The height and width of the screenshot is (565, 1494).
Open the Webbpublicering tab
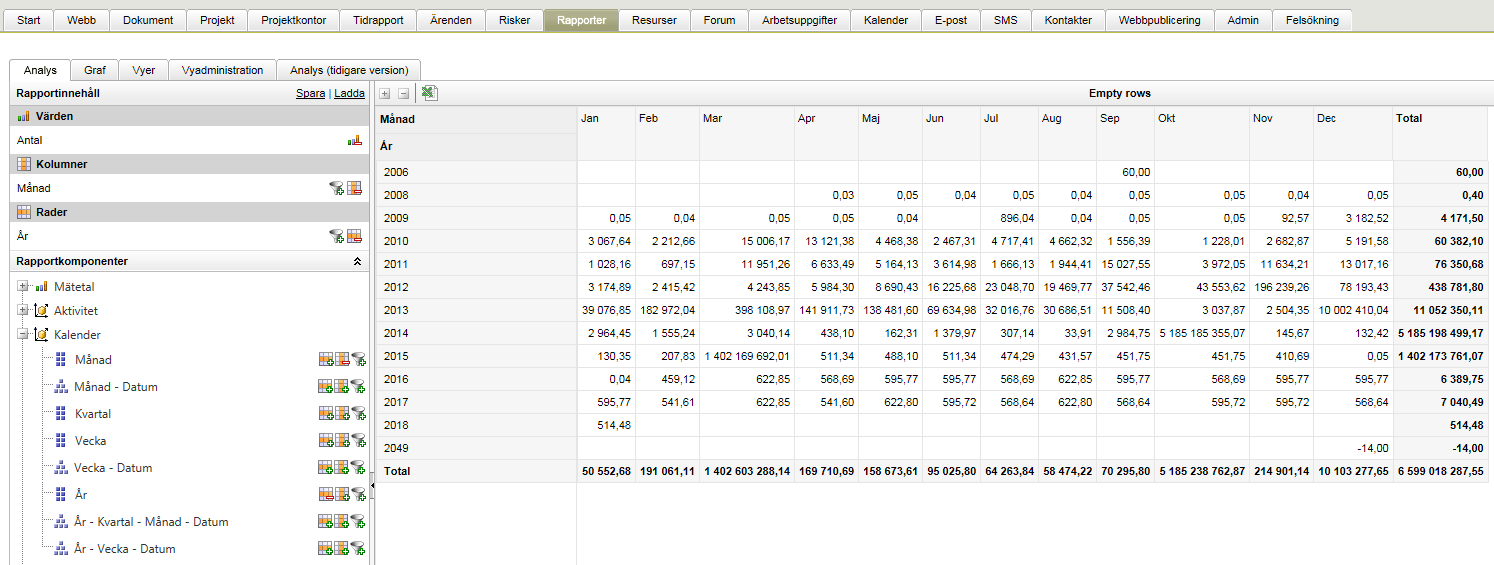click(1159, 20)
